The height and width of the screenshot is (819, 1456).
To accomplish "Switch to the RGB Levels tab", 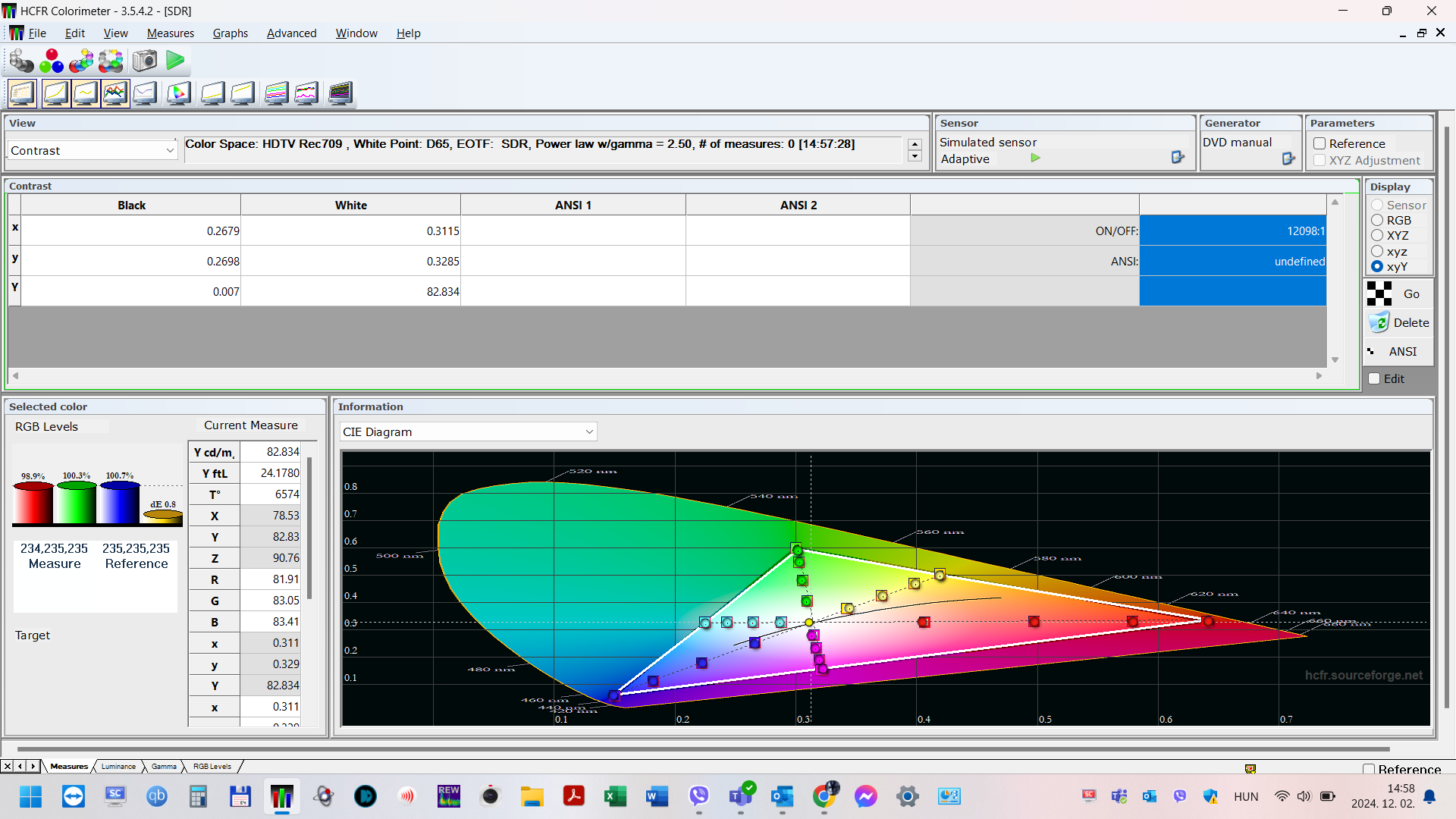I will tap(212, 766).
